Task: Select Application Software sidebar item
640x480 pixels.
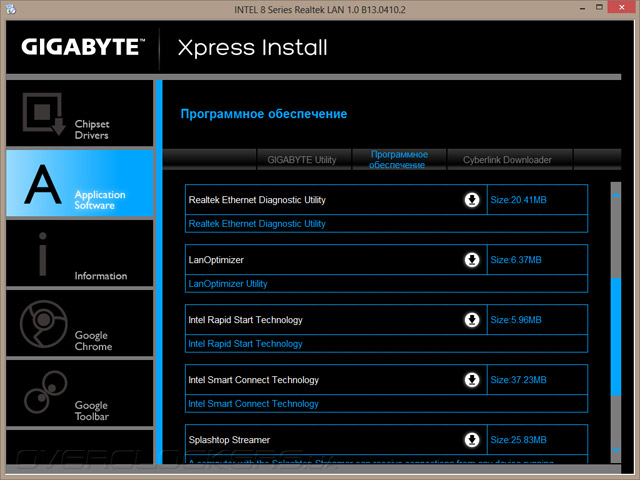Action: [80, 183]
